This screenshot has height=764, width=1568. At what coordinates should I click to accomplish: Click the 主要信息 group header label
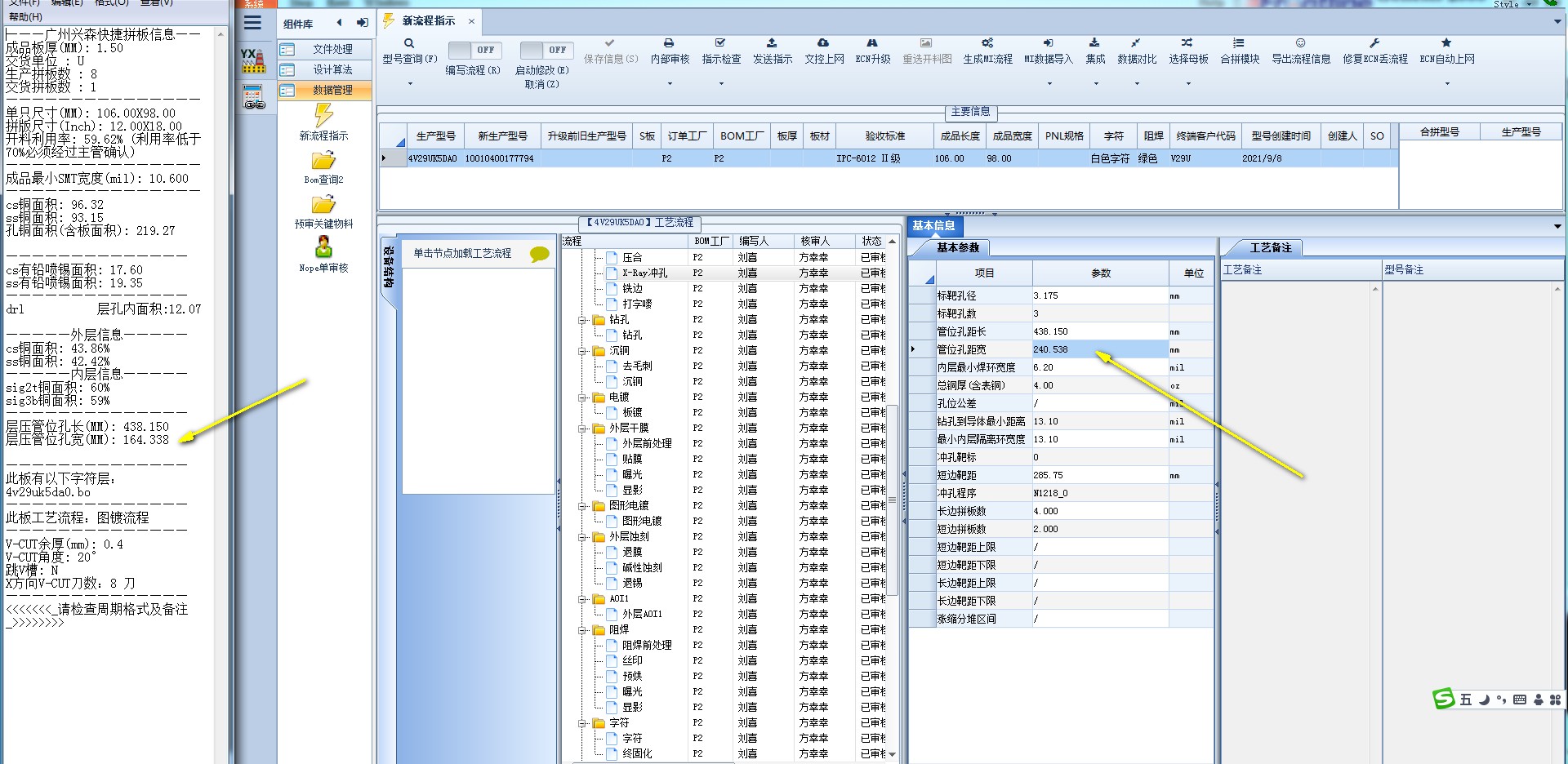tap(970, 112)
